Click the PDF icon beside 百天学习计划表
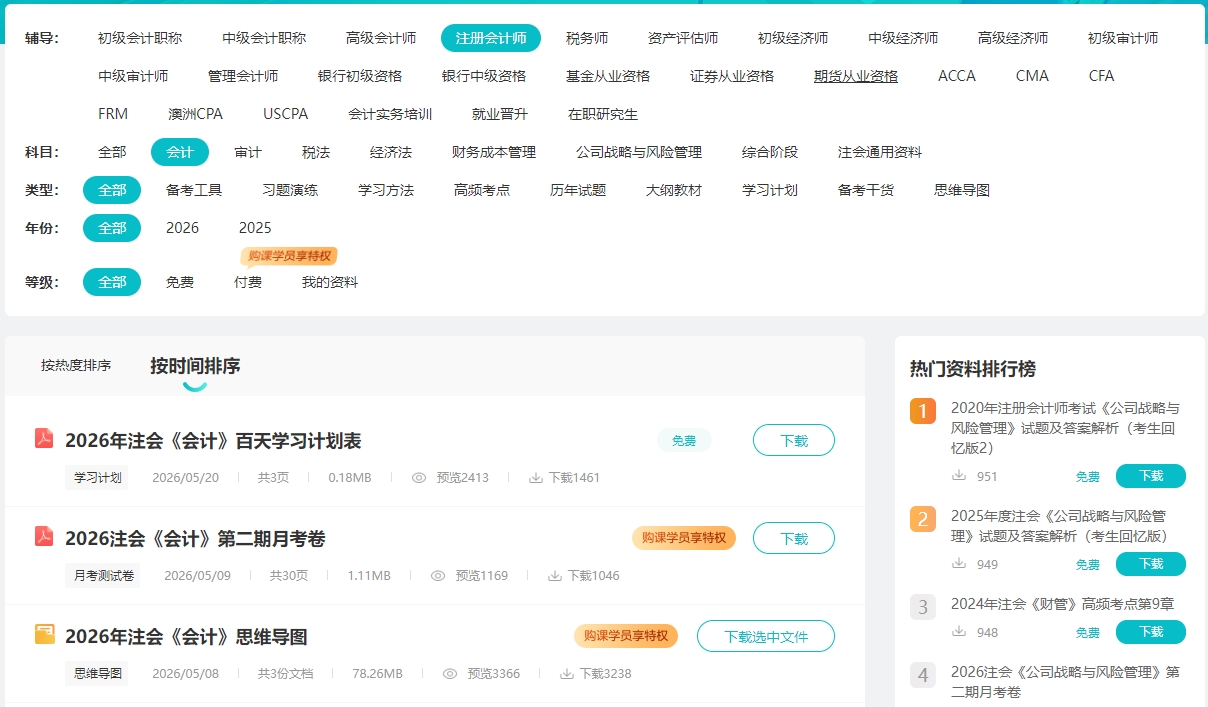Image resolution: width=1208 pixels, height=707 pixels. [44, 438]
